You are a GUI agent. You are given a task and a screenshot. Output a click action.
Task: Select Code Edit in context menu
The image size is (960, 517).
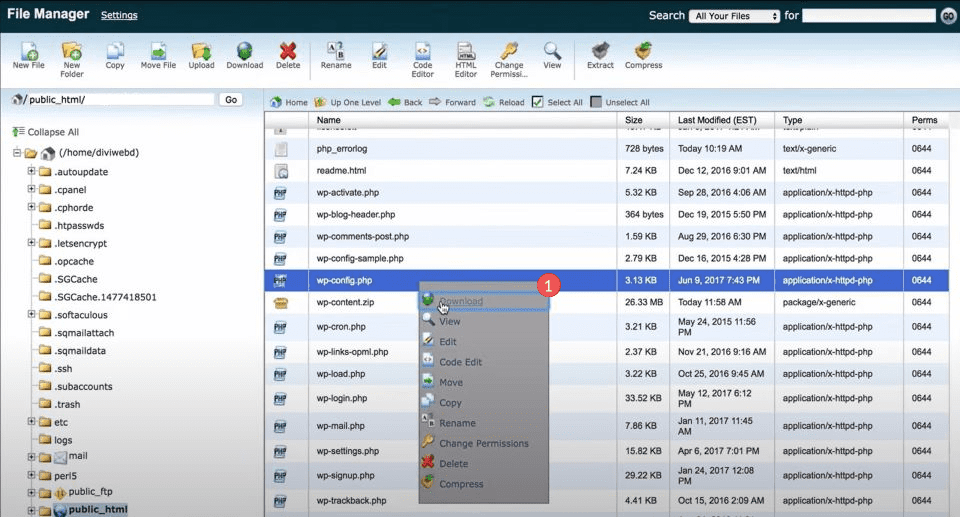pos(460,362)
